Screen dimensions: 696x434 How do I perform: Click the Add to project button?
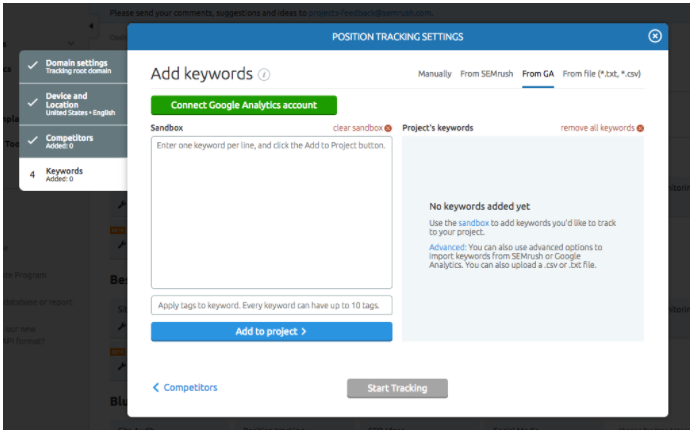coord(271,331)
